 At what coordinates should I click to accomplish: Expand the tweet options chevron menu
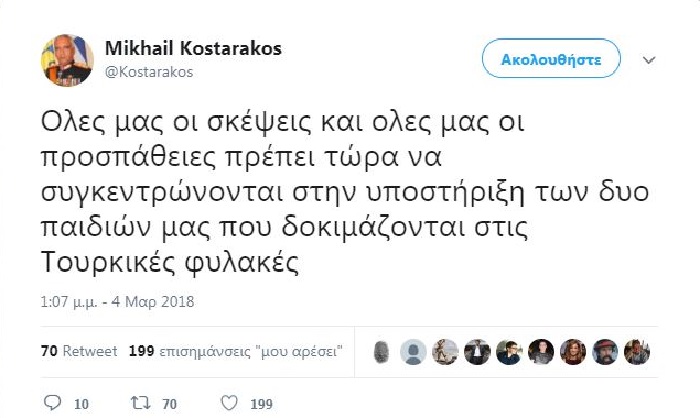click(649, 60)
